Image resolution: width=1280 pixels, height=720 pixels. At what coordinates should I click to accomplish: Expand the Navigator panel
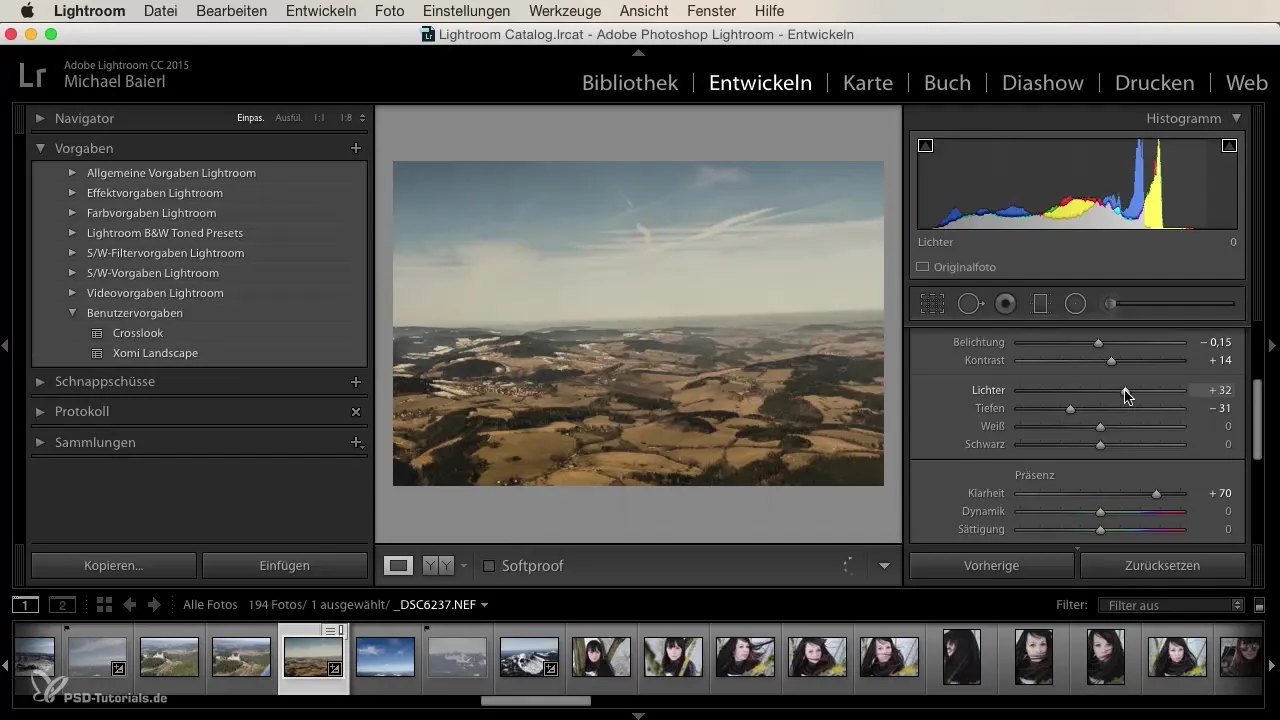(40, 118)
